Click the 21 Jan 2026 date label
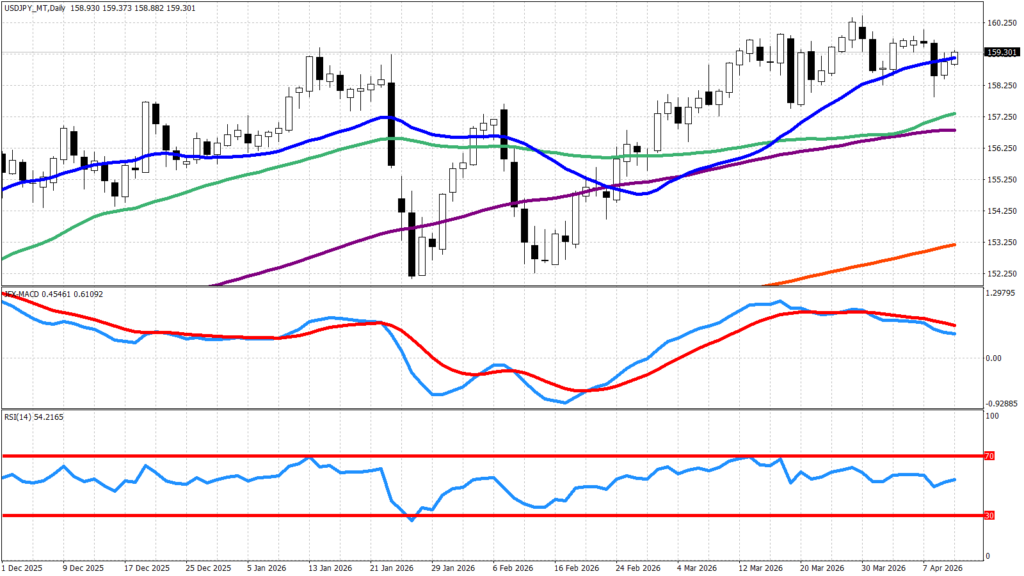The height and width of the screenshot is (576, 1024). click(x=390, y=566)
